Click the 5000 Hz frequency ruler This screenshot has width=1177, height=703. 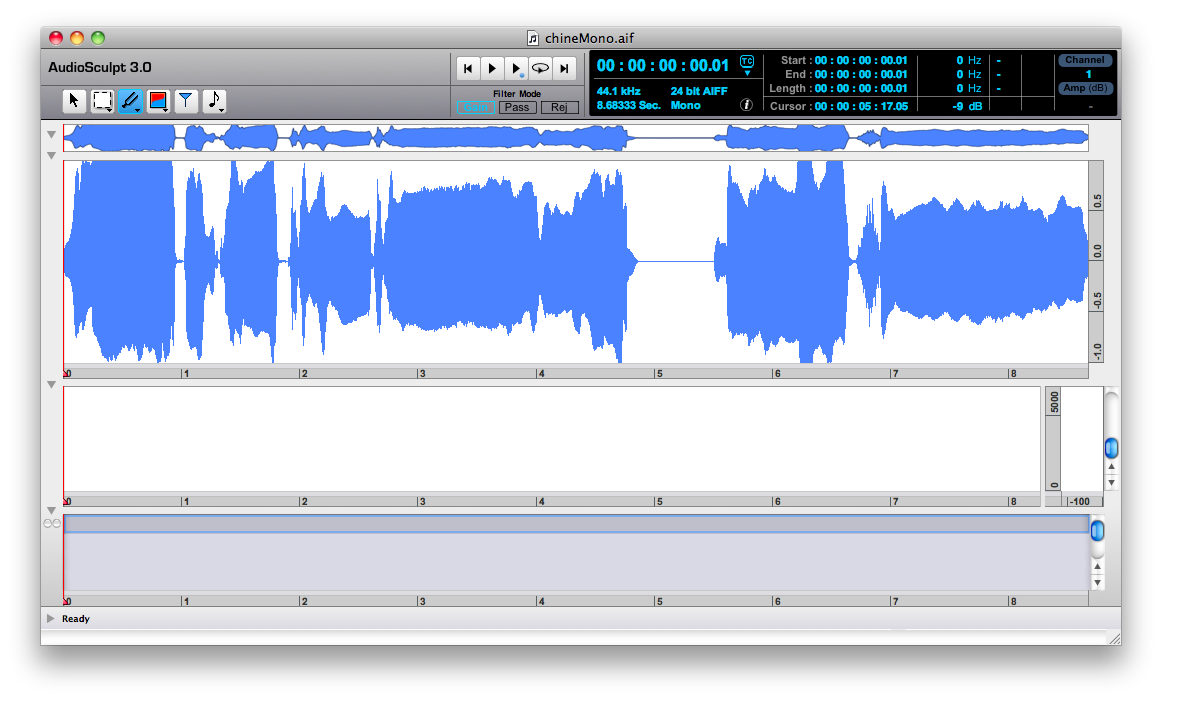pos(1053,440)
